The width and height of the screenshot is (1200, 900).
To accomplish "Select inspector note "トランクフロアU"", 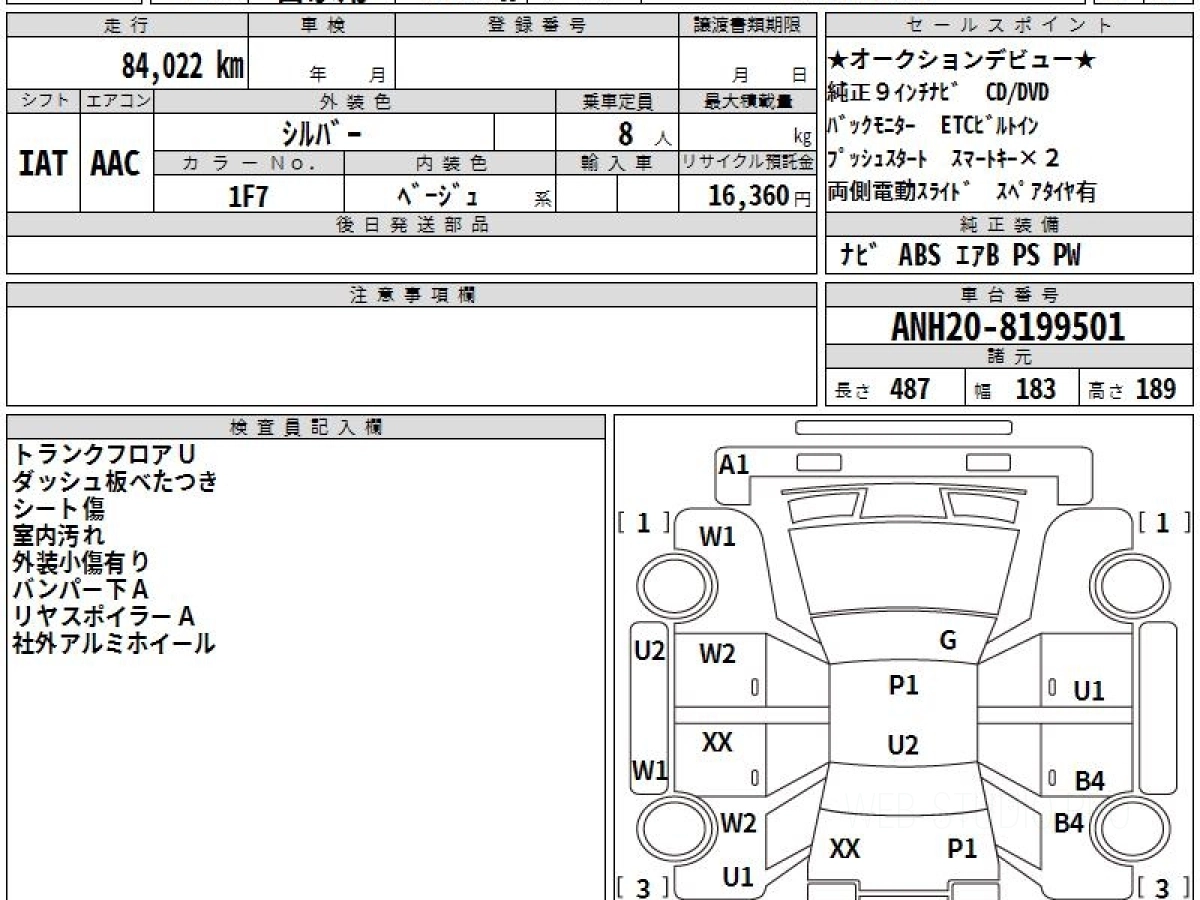I will 104,455.
